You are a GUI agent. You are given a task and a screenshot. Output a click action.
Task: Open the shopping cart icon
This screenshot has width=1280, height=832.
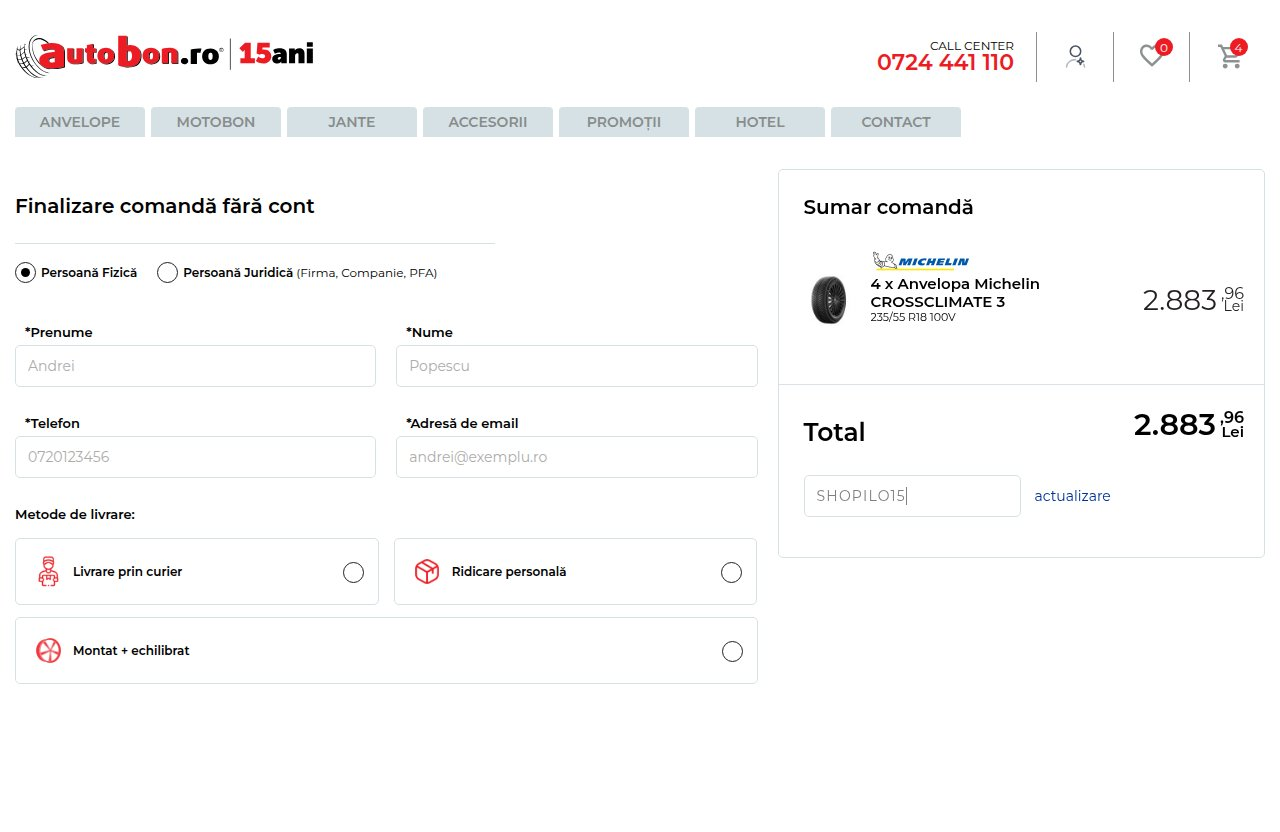point(1230,56)
